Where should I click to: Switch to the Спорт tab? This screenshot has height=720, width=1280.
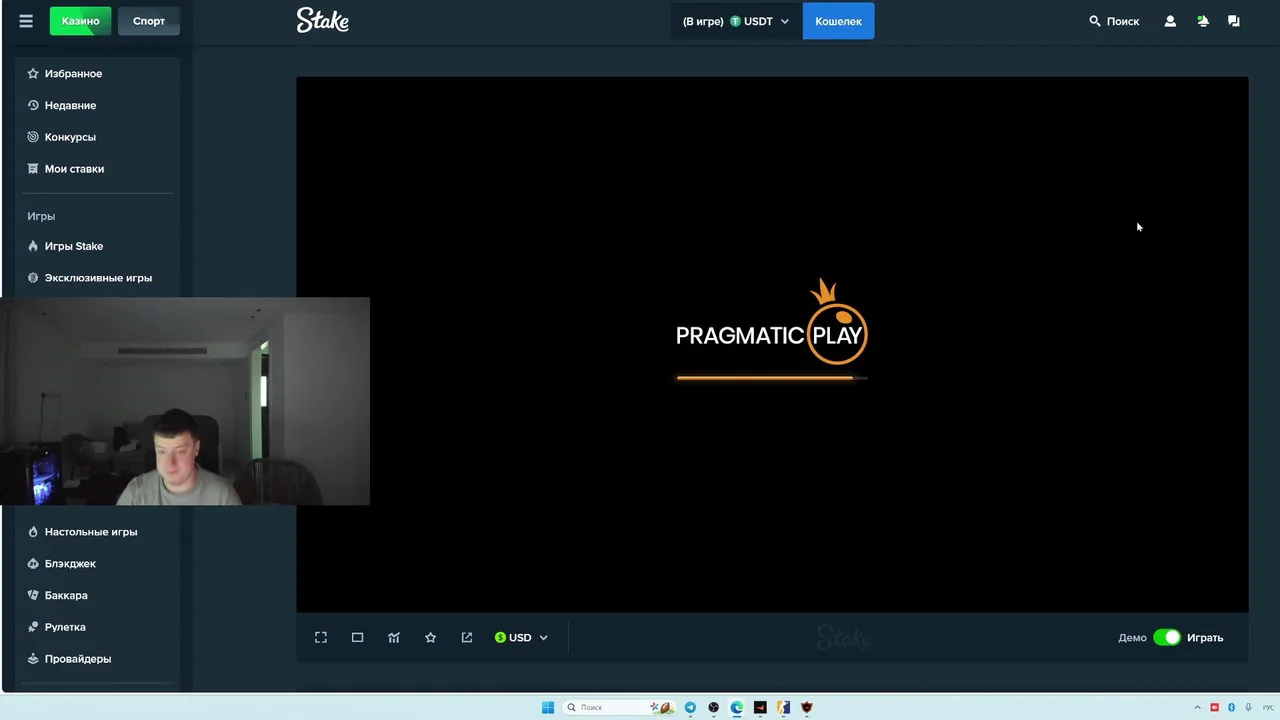click(149, 21)
